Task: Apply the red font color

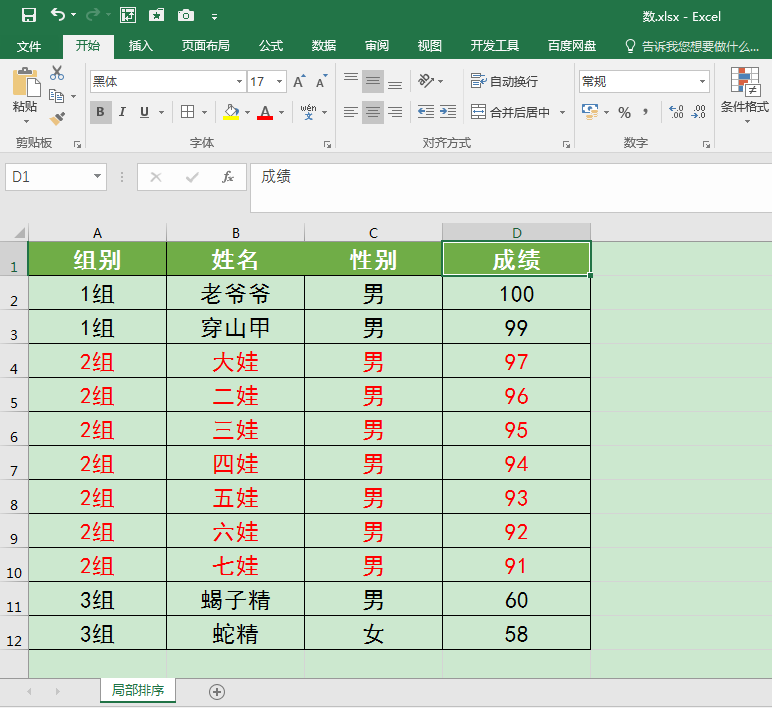Action: (265, 112)
